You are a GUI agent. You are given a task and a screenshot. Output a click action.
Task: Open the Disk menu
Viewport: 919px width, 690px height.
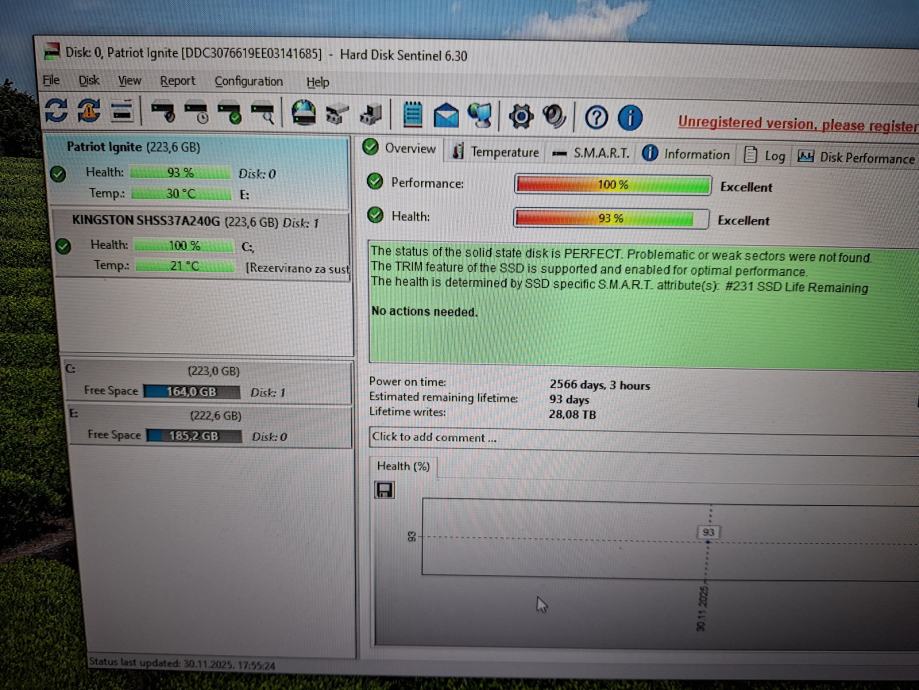[x=89, y=80]
